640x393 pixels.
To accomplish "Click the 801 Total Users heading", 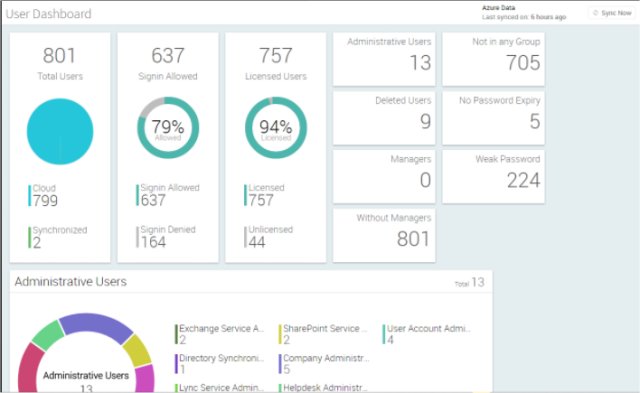I will click(60, 63).
